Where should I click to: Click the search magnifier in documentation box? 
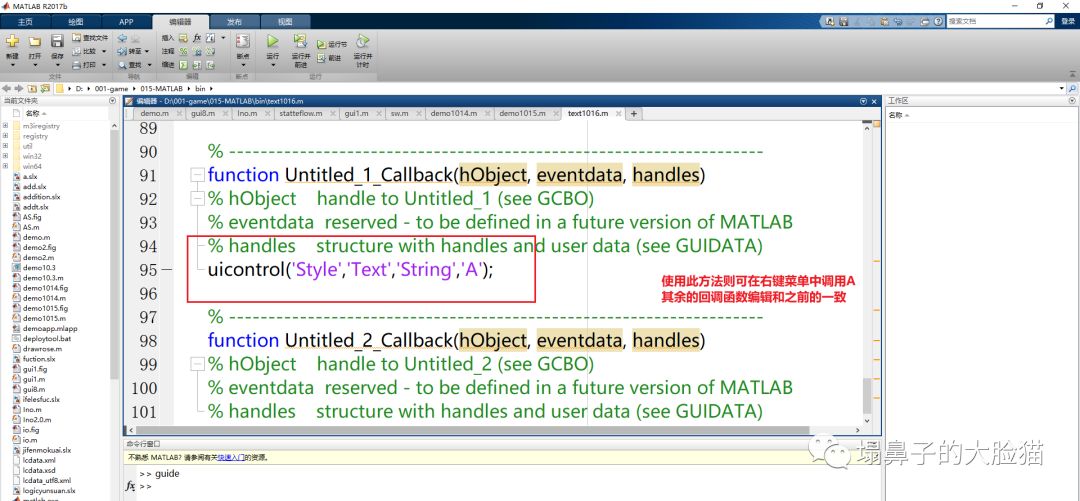tap(1048, 22)
